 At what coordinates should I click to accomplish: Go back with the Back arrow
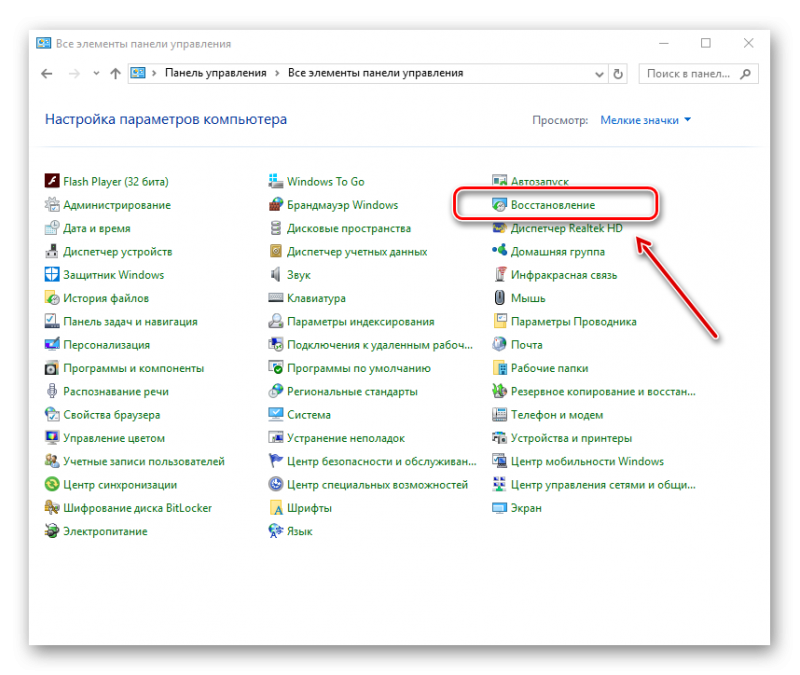[47, 73]
